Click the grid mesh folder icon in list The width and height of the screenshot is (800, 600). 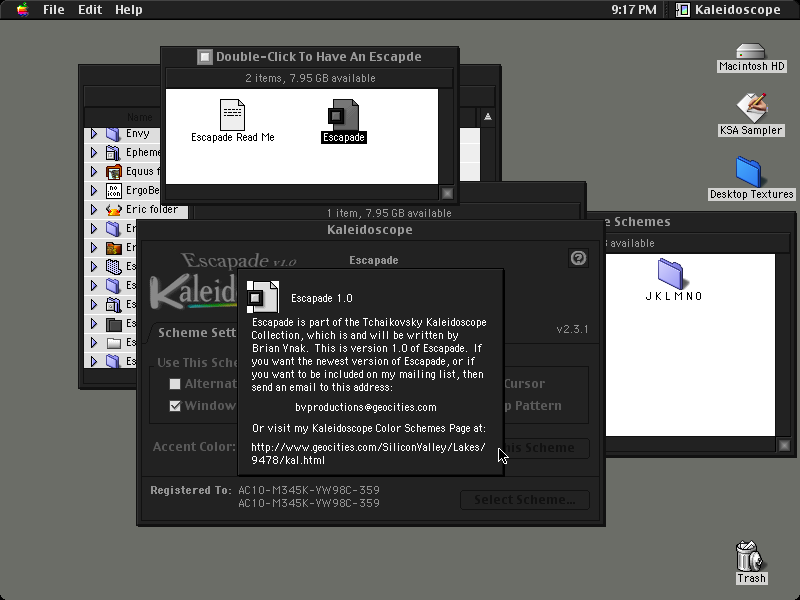pyautogui.click(x=113, y=267)
